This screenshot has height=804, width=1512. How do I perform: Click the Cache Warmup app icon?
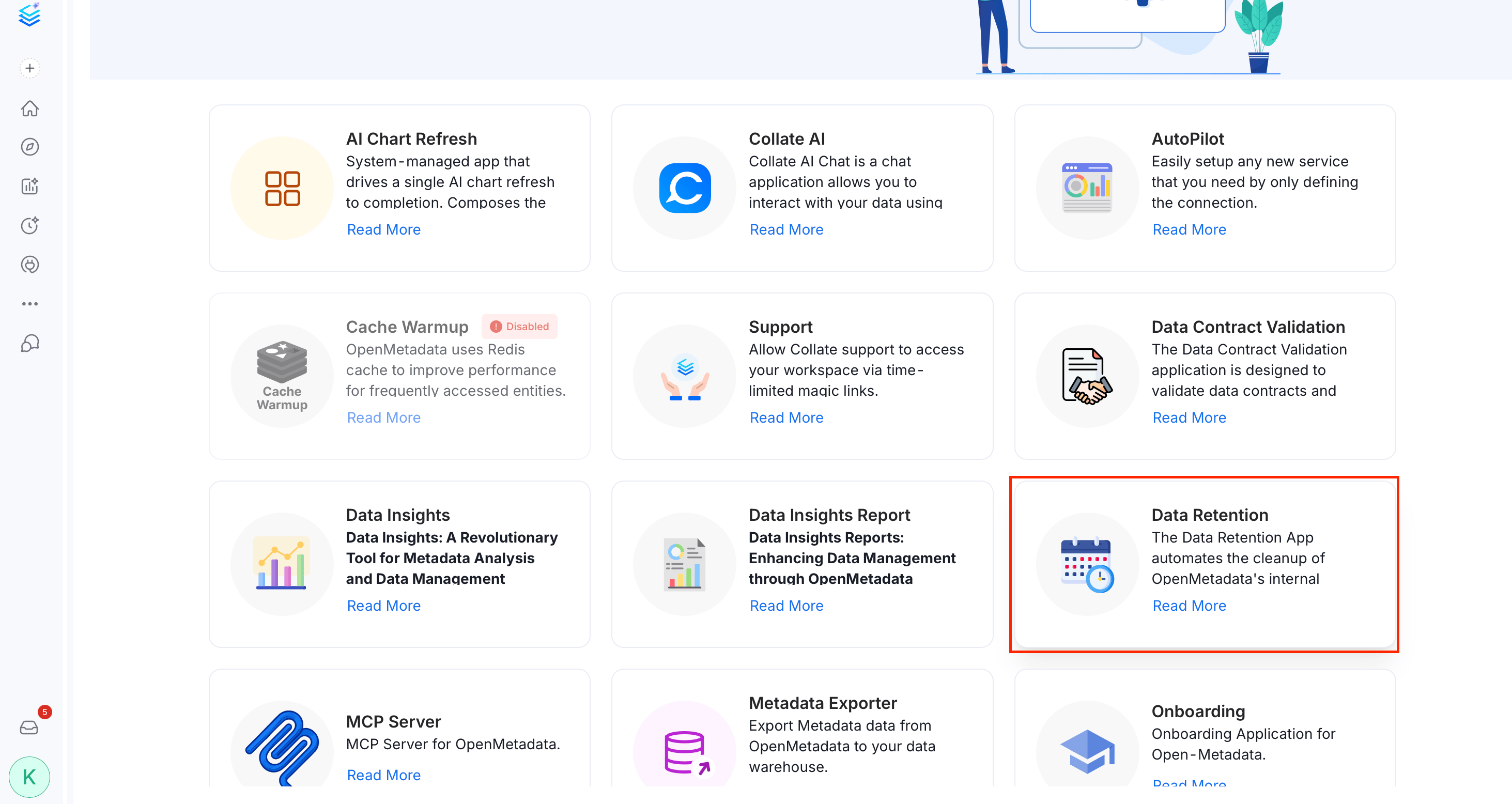click(x=282, y=376)
